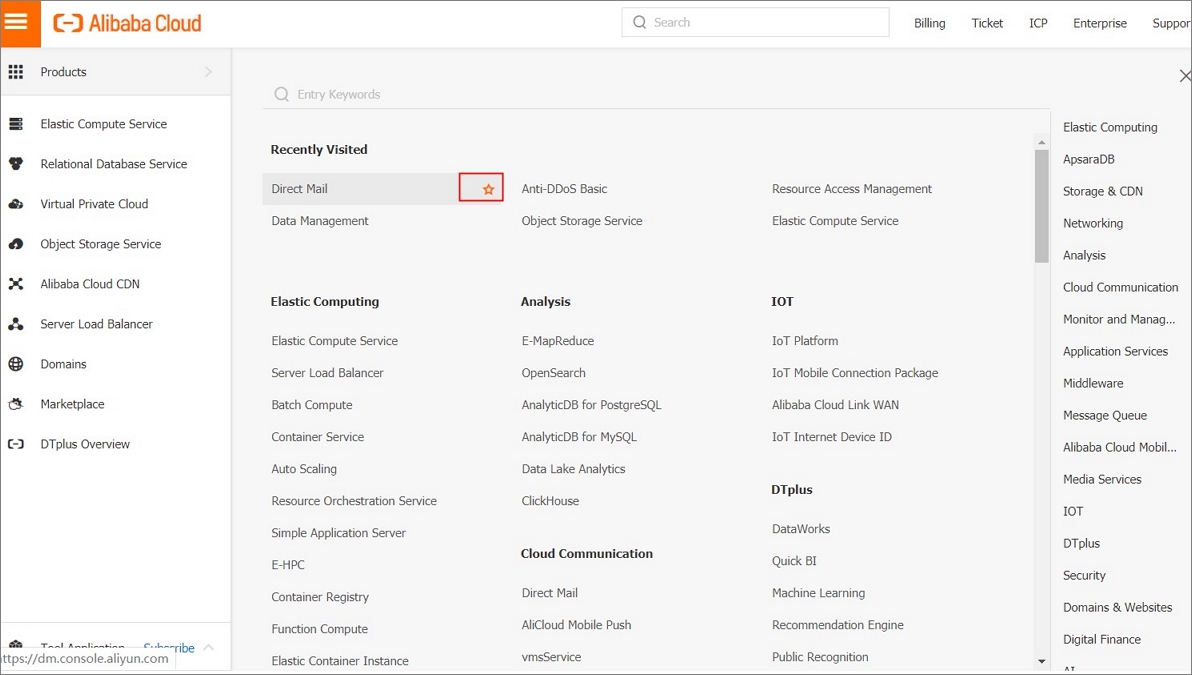Viewport: 1192px width, 675px height.
Task: Click the Subscribe link
Action: 167,647
